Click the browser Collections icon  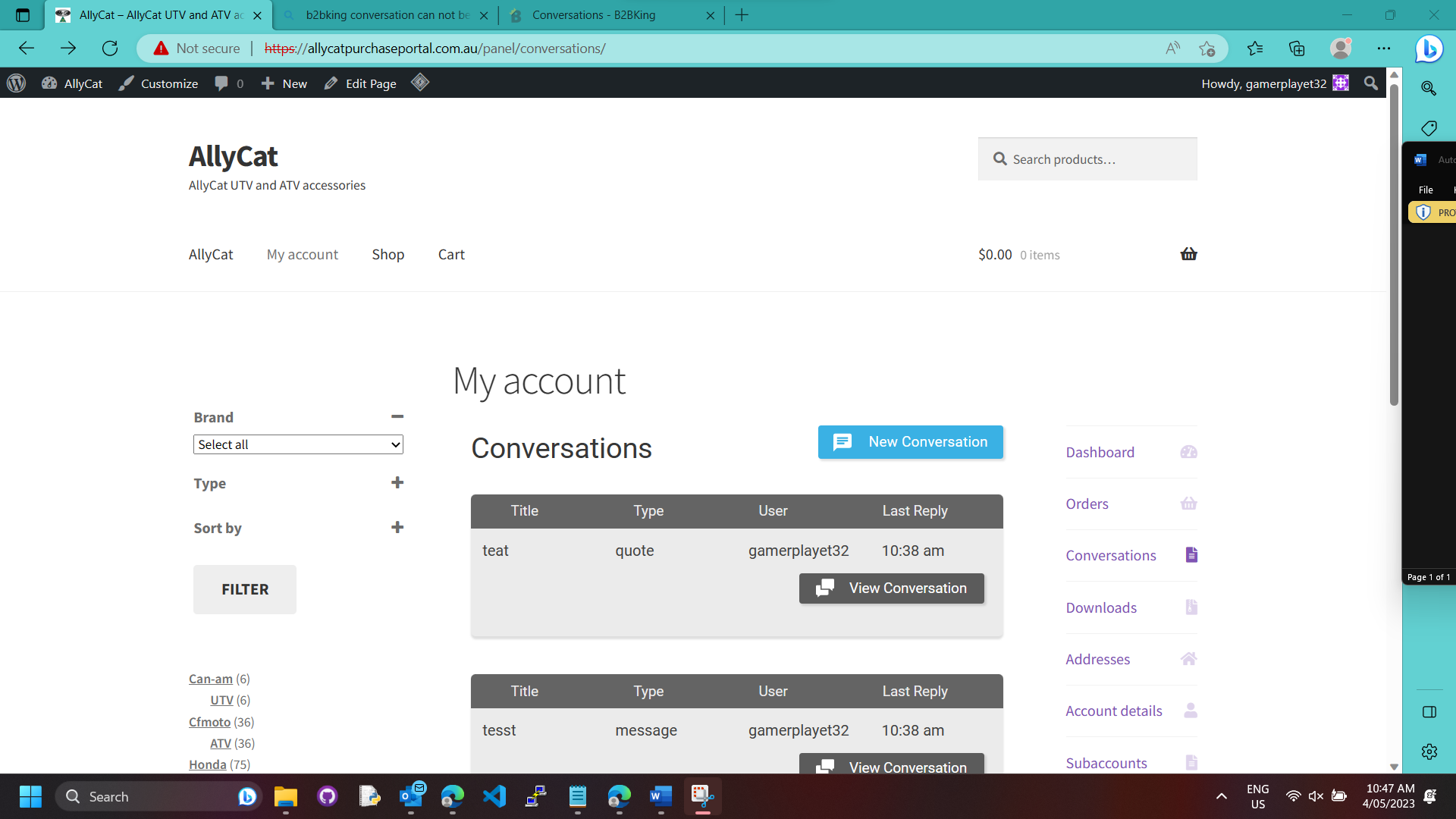coord(1297,49)
